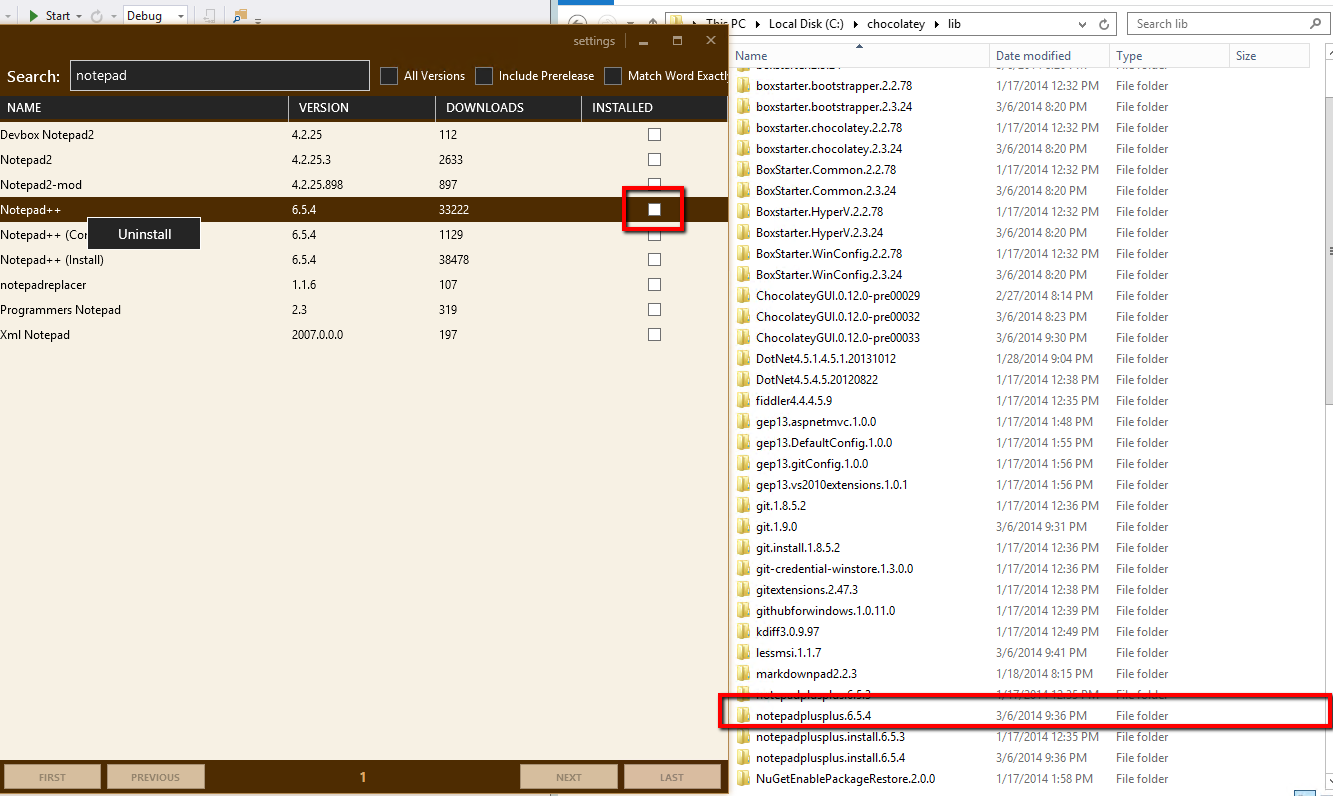The width and height of the screenshot is (1333, 796).
Task: Click the gitextensions.2.47.3 folder icon
Action: pos(743,590)
